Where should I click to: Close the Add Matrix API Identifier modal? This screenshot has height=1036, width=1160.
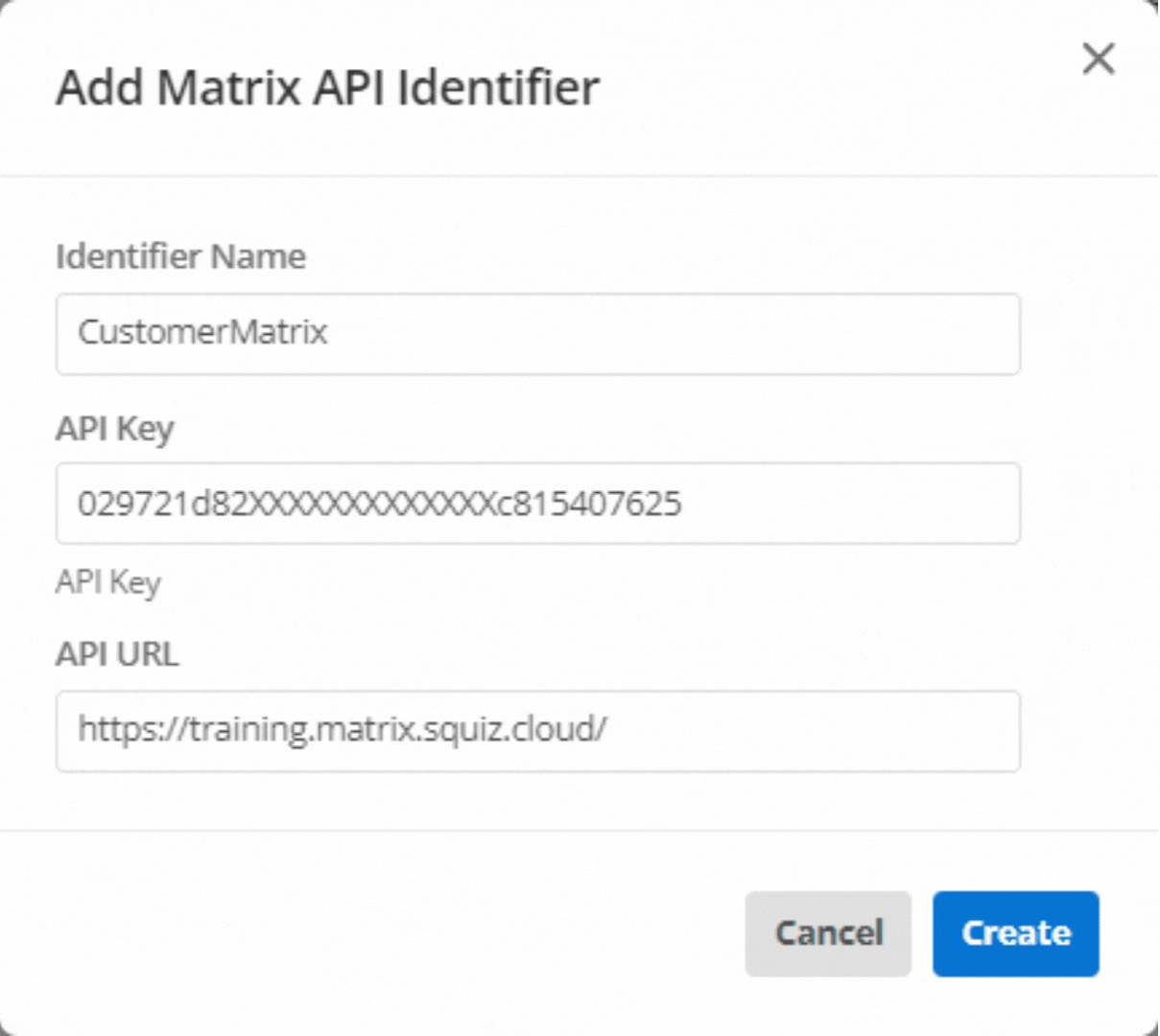coord(1098,59)
